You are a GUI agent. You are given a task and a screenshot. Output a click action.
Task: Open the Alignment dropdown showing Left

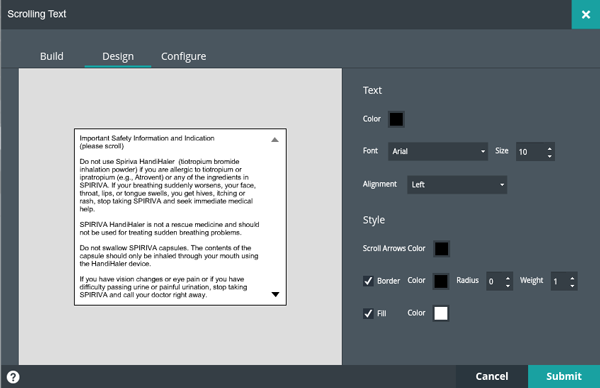[x=457, y=184]
